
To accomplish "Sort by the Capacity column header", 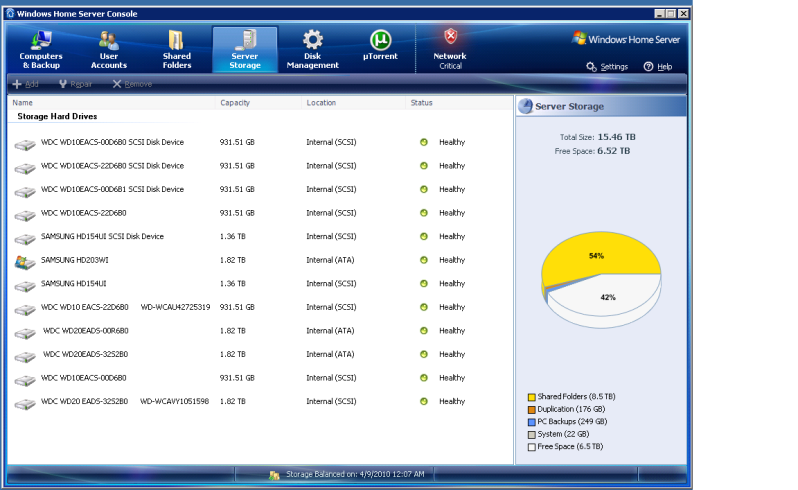I will (x=259, y=103).
